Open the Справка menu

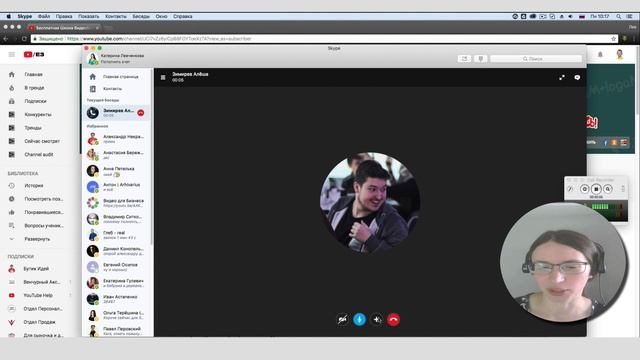tap(182, 16)
